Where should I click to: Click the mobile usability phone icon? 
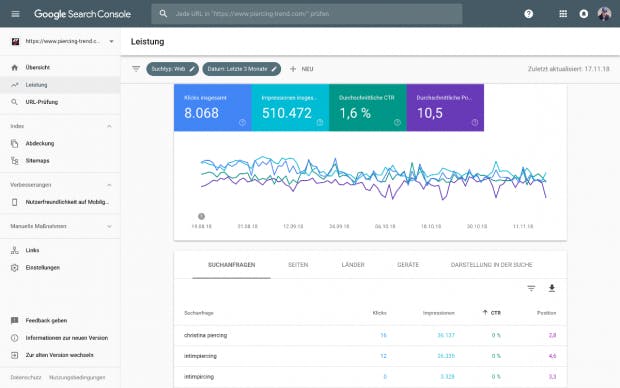pos(15,202)
